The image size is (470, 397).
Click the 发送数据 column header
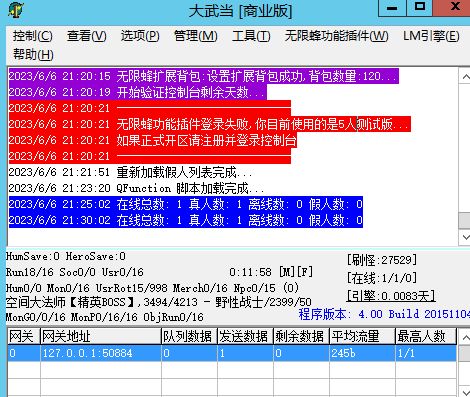245,336
